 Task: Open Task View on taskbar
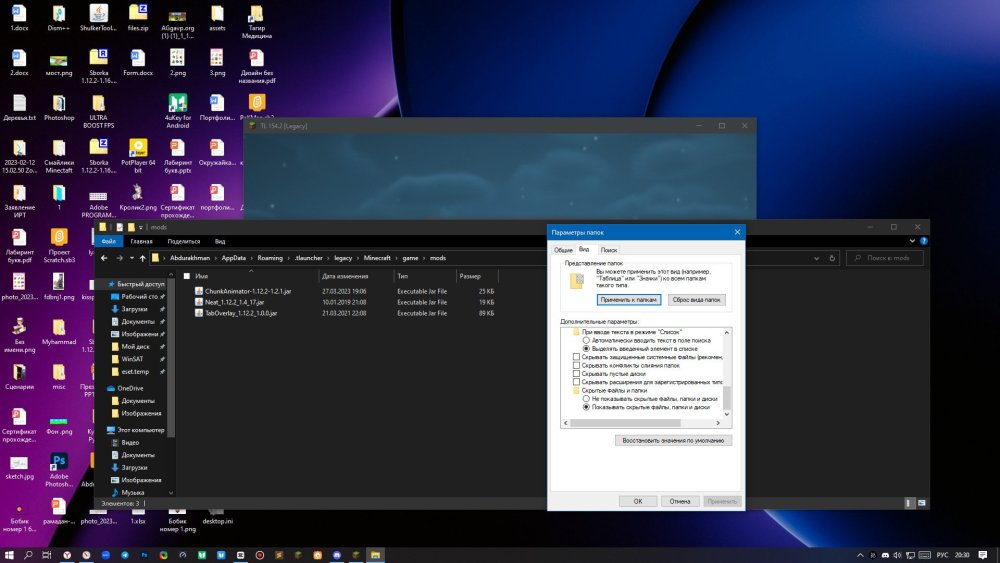(x=47, y=555)
